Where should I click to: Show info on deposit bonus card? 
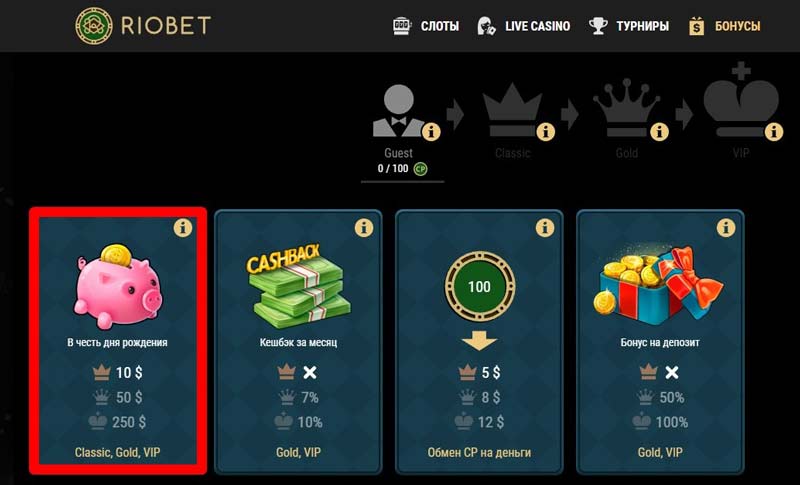pos(726,227)
